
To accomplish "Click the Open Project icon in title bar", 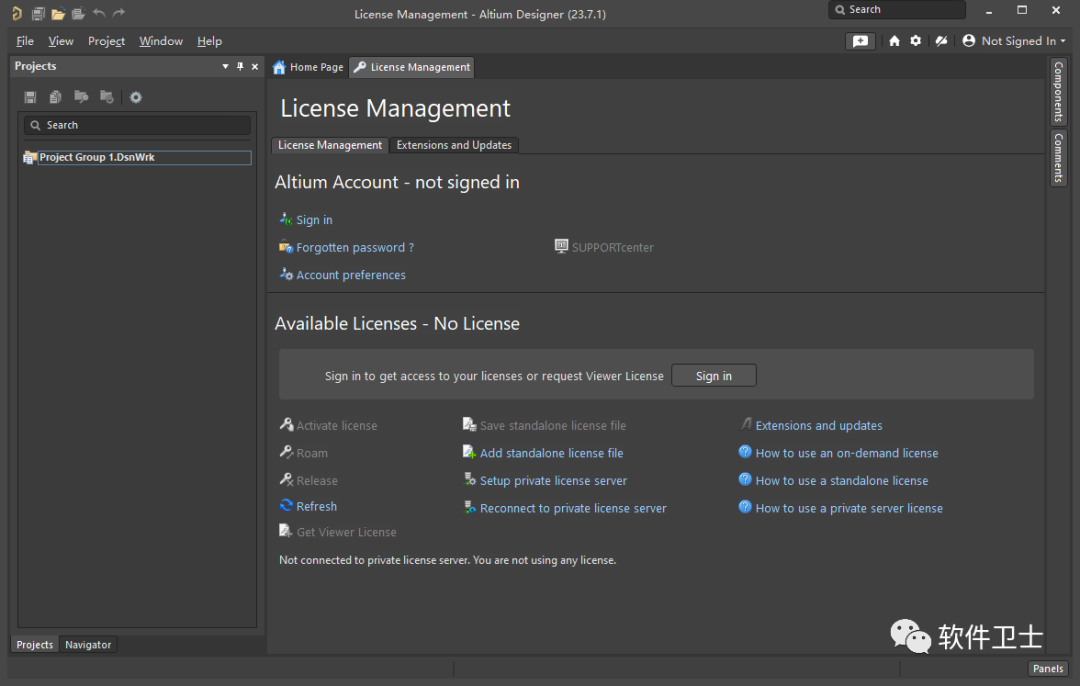I will [79, 13].
